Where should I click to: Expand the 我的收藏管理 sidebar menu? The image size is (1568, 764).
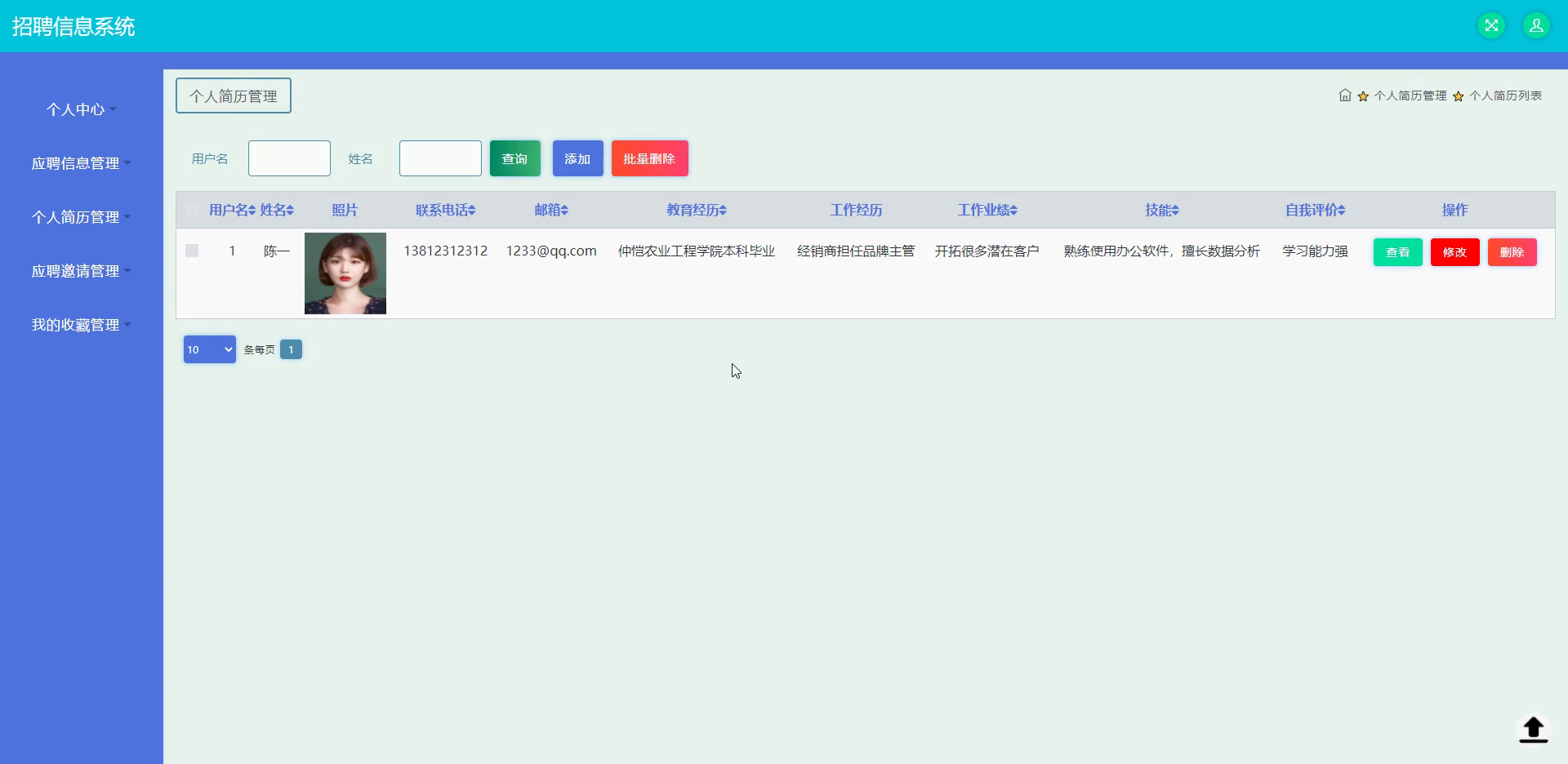coord(81,325)
